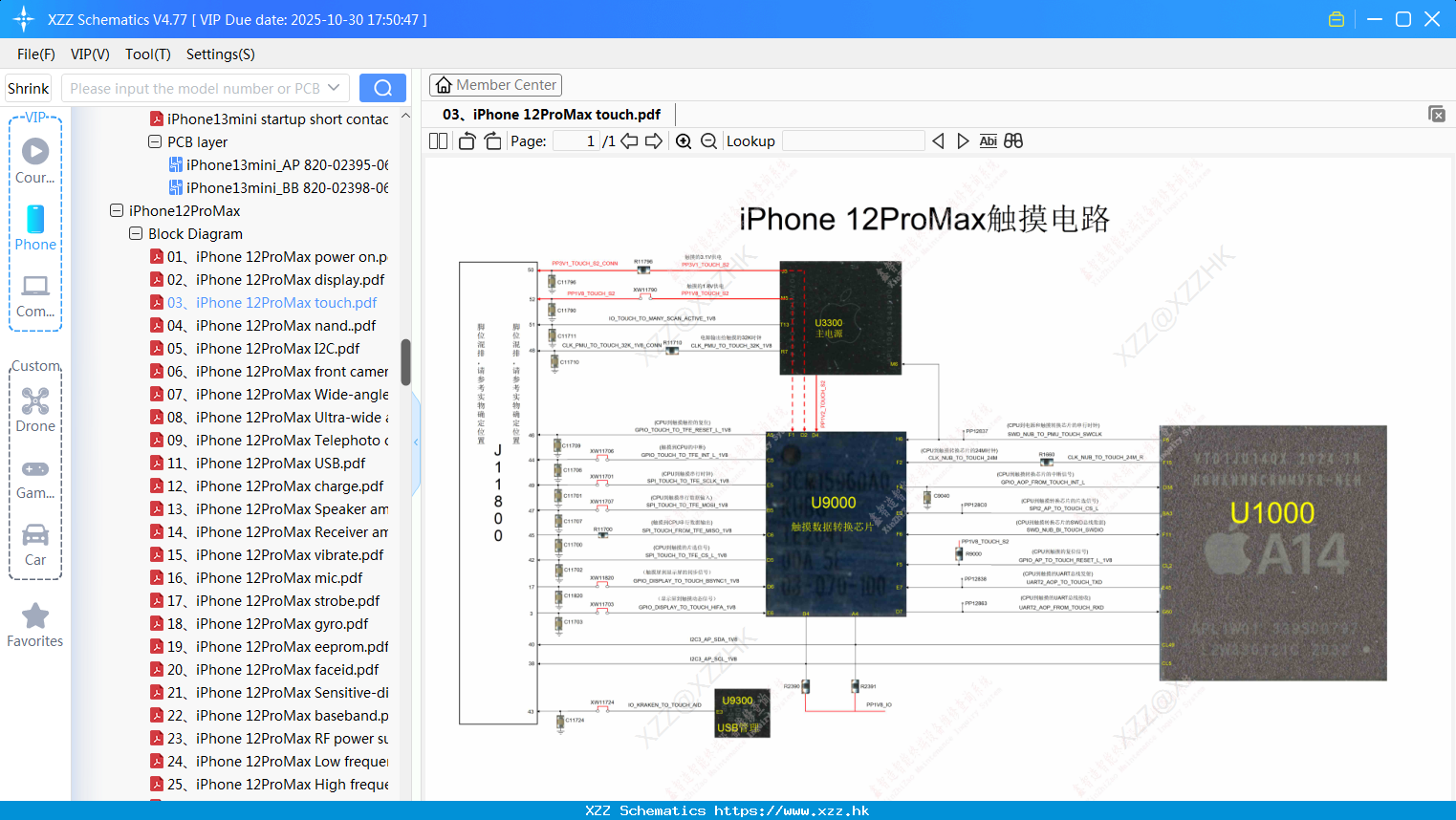Open the Car category icon
The height and width of the screenshot is (820, 1456).
click(x=35, y=545)
